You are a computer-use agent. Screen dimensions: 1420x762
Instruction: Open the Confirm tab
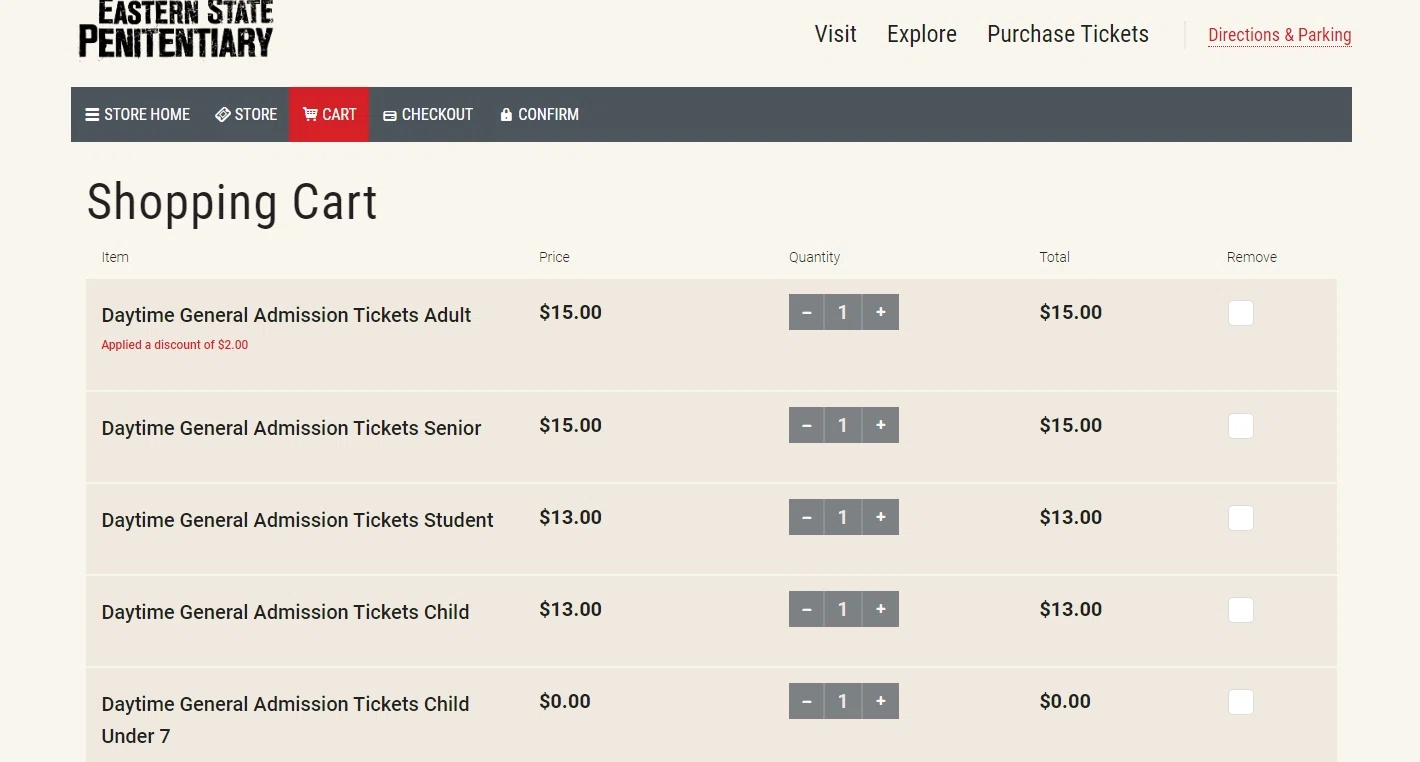tap(539, 114)
